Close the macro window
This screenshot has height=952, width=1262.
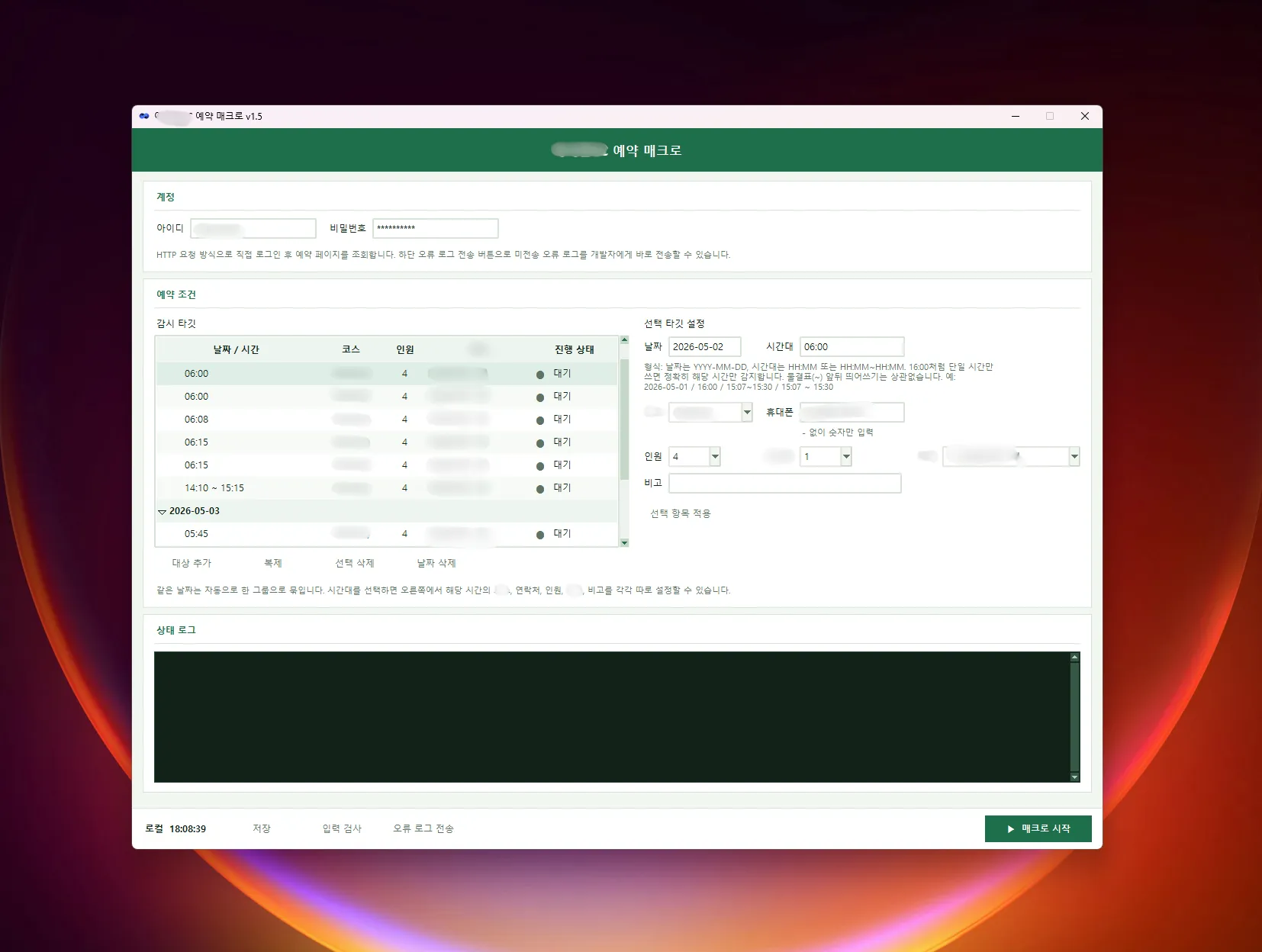1084,116
